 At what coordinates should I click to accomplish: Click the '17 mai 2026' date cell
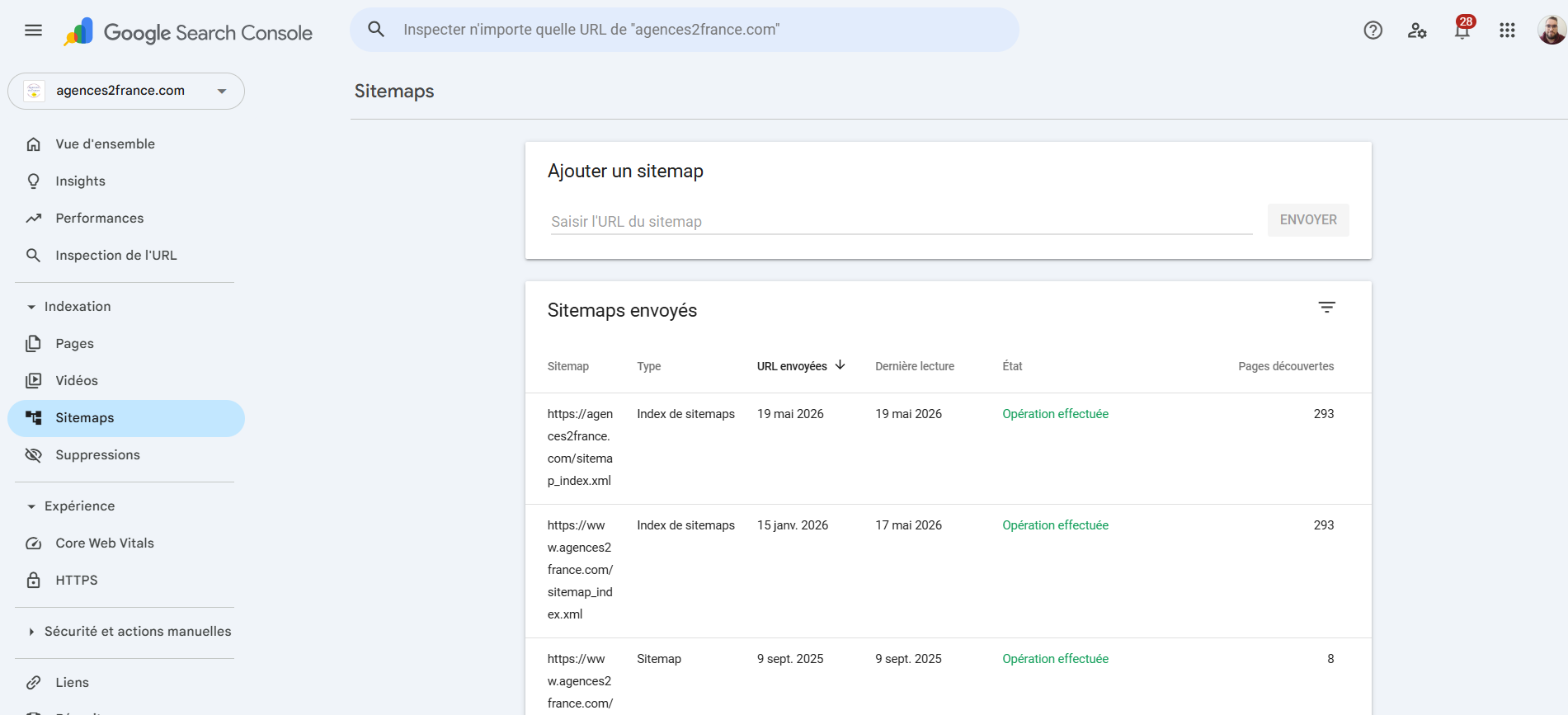(908, 525)
